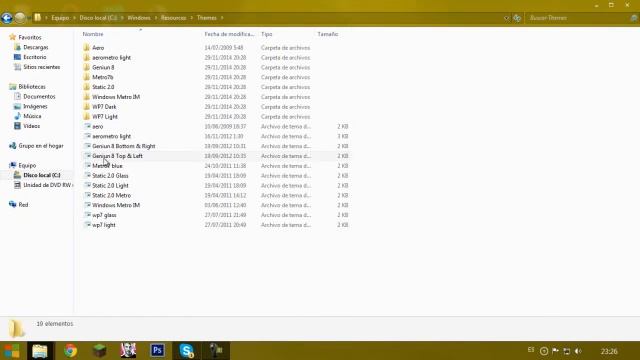Click the forward navigation arrow
640x360 pixels.
coord(20,18)
